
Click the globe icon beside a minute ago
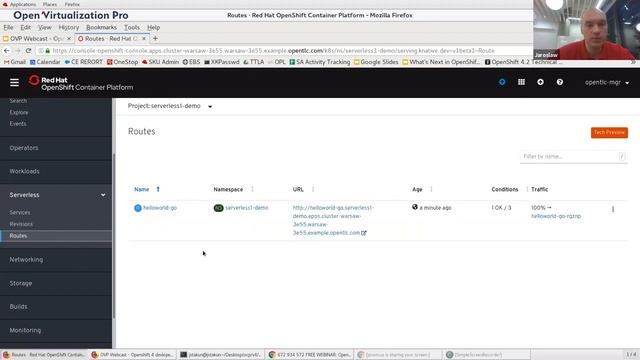click(x=415, y=207)
